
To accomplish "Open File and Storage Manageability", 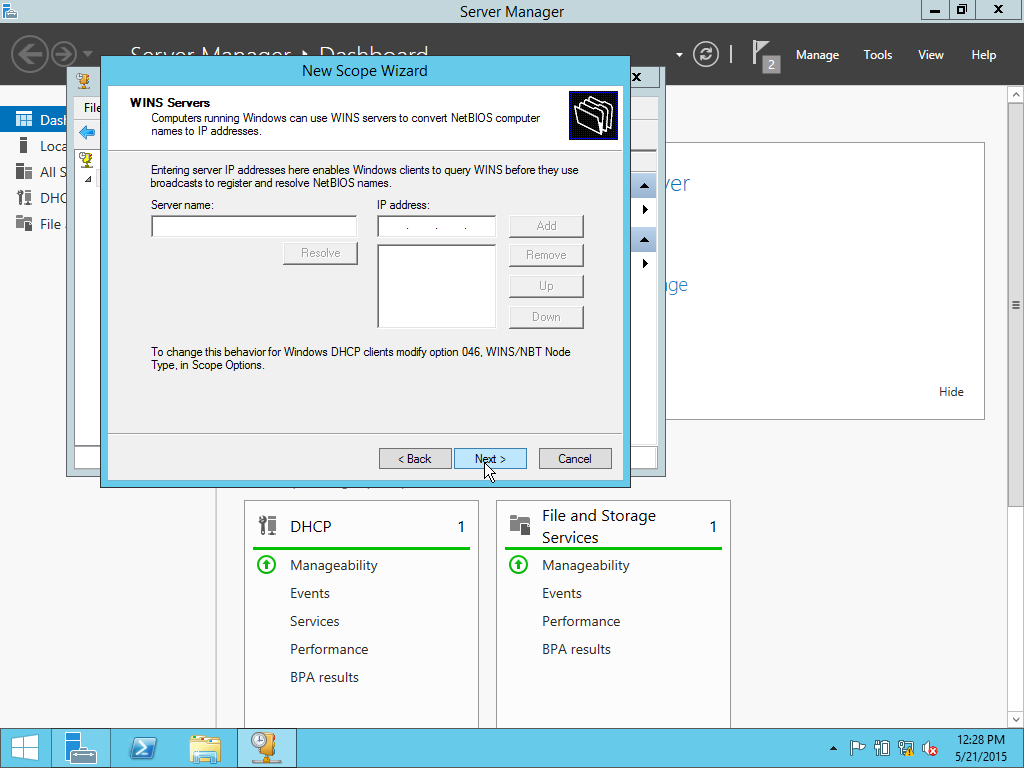I will point(586,566).
